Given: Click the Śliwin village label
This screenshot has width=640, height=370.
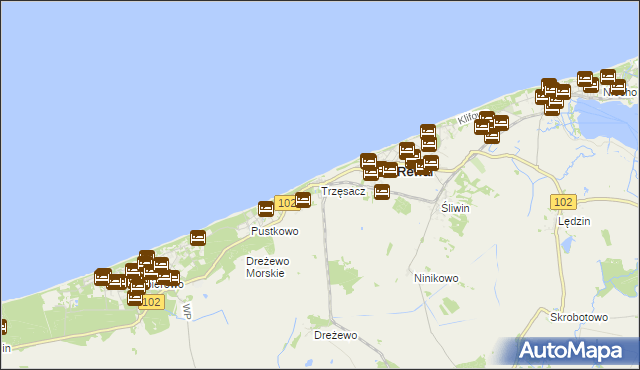Looking at the screenshot, I should [455, 208].
